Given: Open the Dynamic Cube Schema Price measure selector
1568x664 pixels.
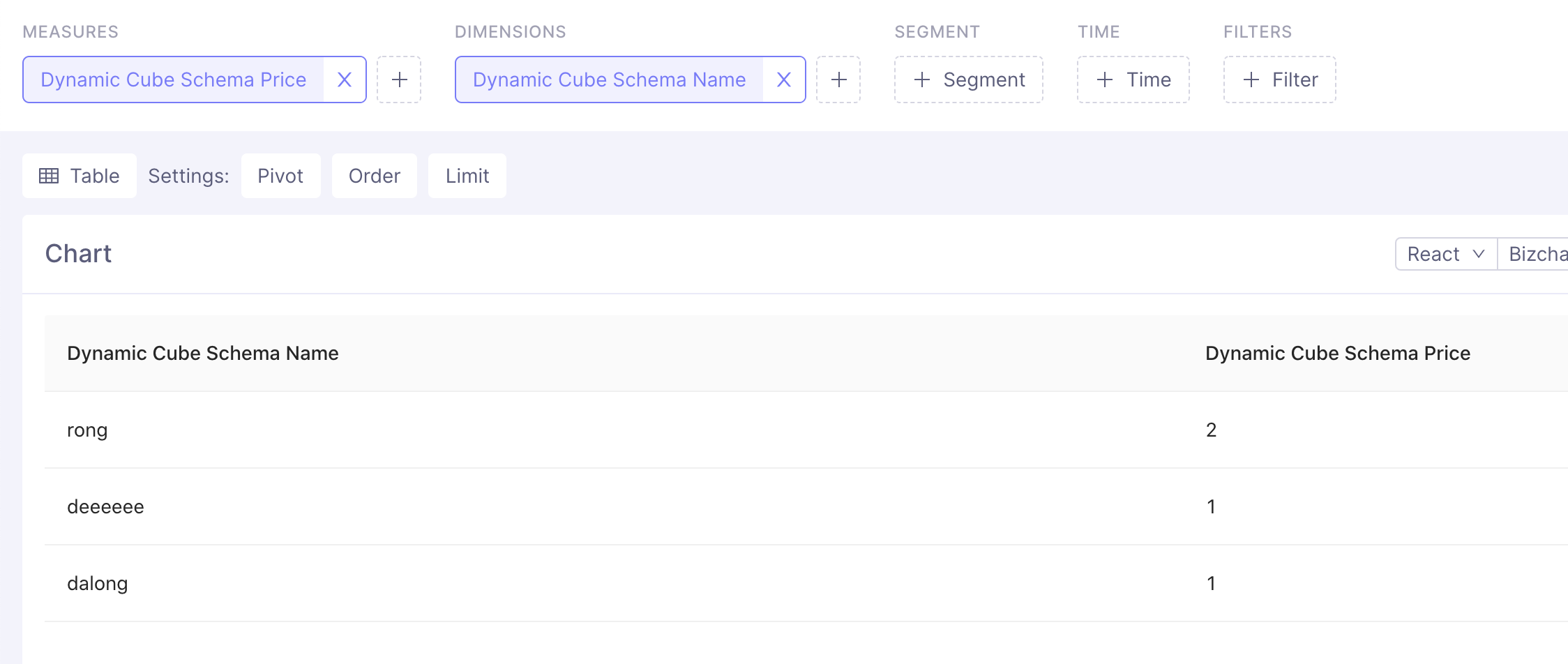Looking at the screenshot, I should (173, 80).
